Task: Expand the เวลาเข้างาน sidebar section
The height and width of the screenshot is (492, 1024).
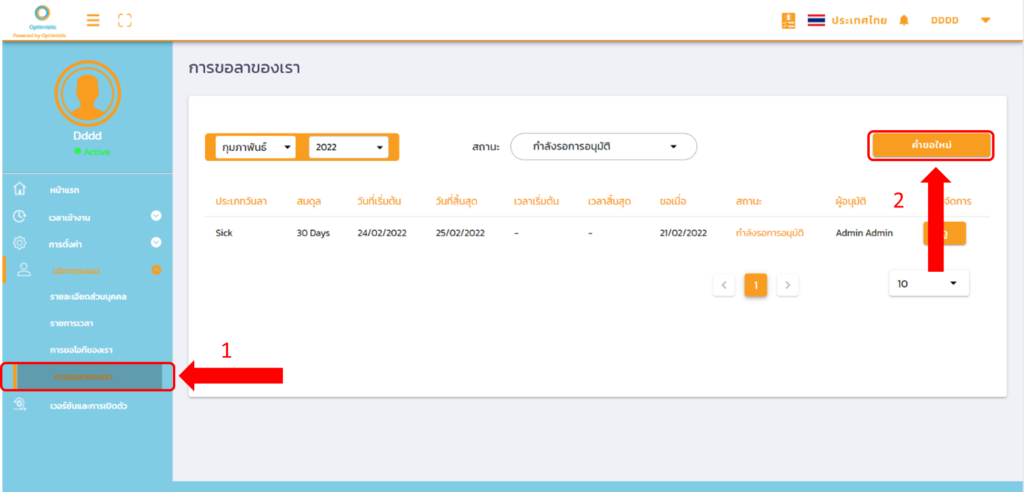Action: pyautogui.click(x=156, y=216)
